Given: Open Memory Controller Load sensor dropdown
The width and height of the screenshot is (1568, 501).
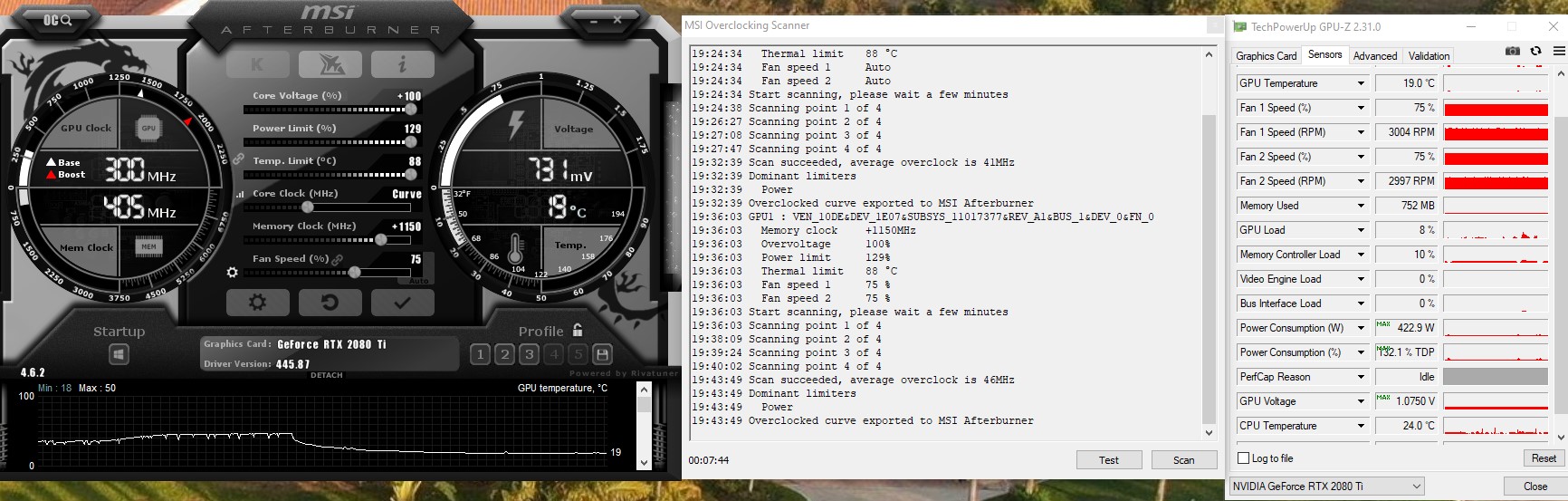Looking at the screenshot, I should click(1361, 255).
